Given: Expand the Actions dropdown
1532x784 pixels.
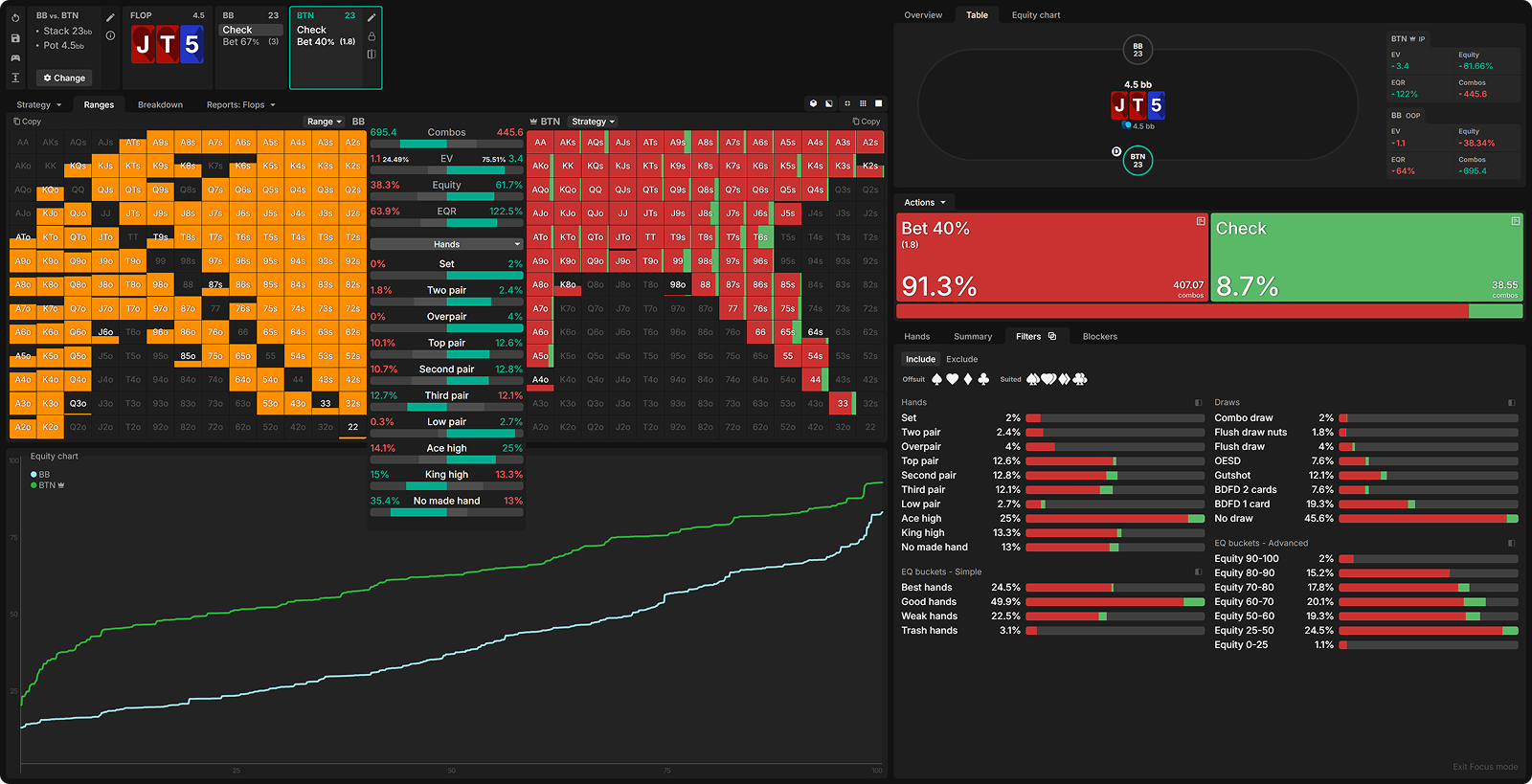Looking at the screenshot, I should [x=924, y=203].
